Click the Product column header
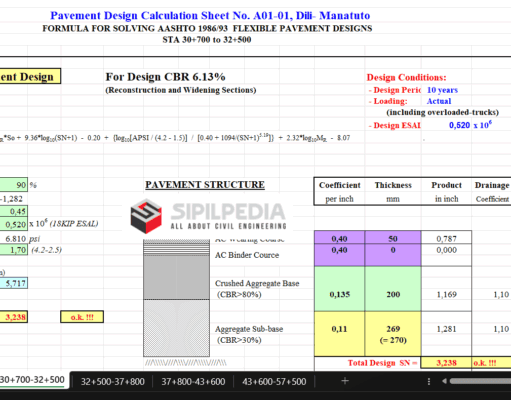The width and height of the screenshot is (511, 400). point(447,185)
